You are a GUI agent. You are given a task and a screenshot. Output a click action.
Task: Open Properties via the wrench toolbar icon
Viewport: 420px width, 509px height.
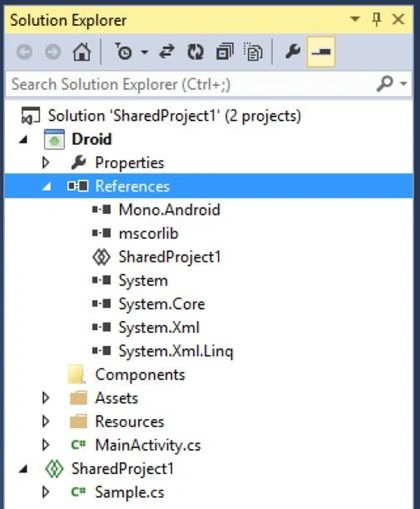tap(293, 52)
